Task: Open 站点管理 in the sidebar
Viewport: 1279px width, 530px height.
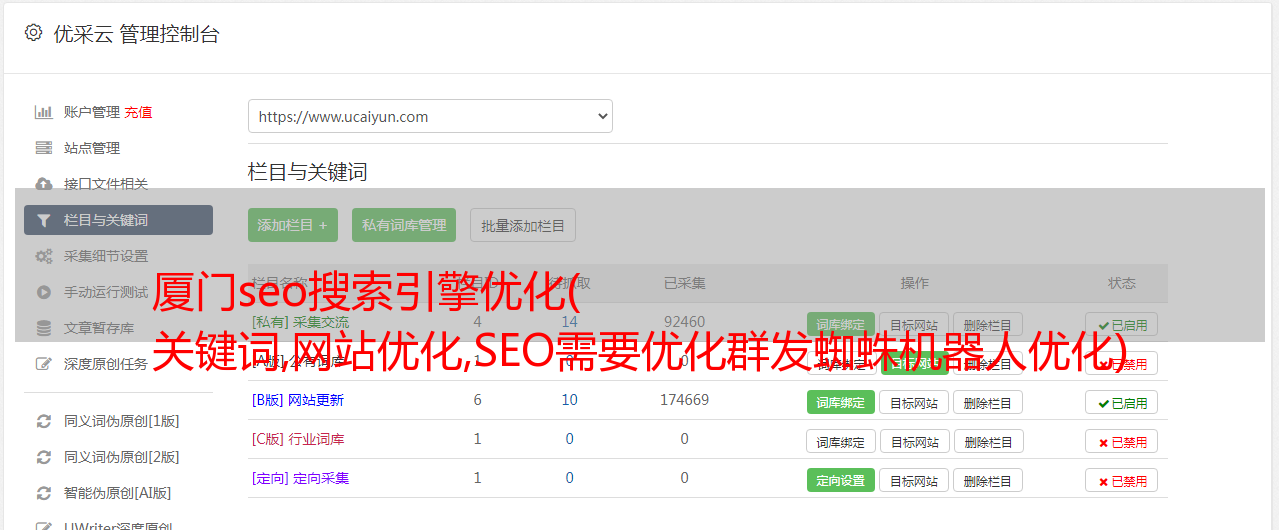Action: 92,148
